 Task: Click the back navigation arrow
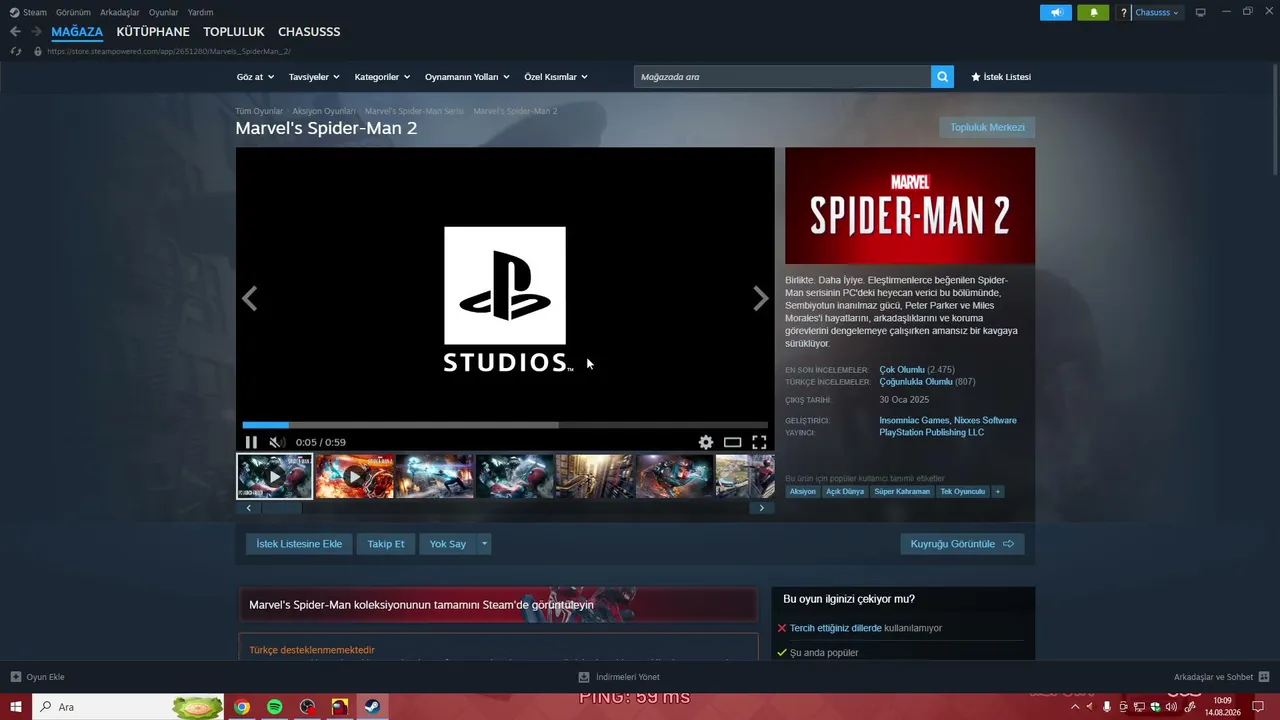click(x=15, y=32)
